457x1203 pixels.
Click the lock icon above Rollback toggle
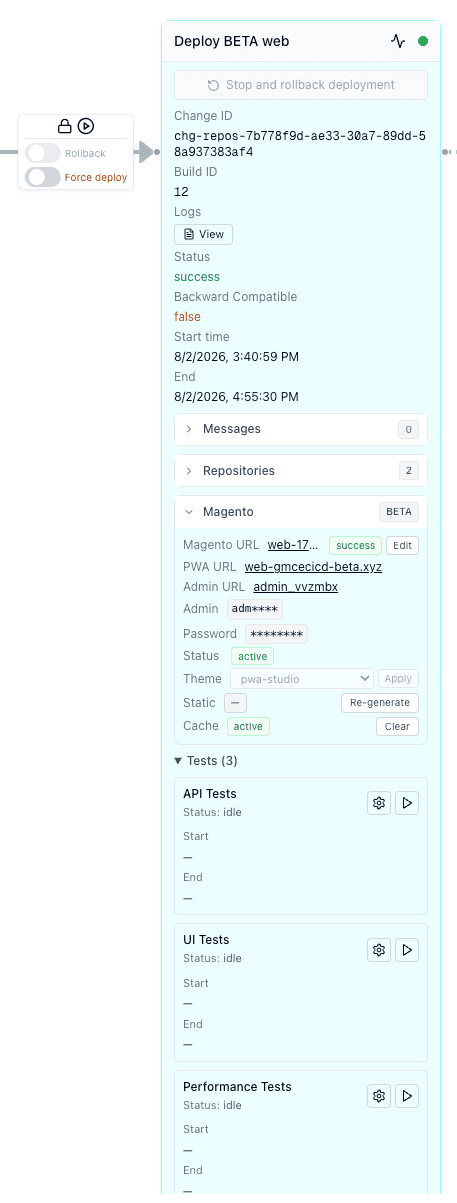click(x=65, y=126)
